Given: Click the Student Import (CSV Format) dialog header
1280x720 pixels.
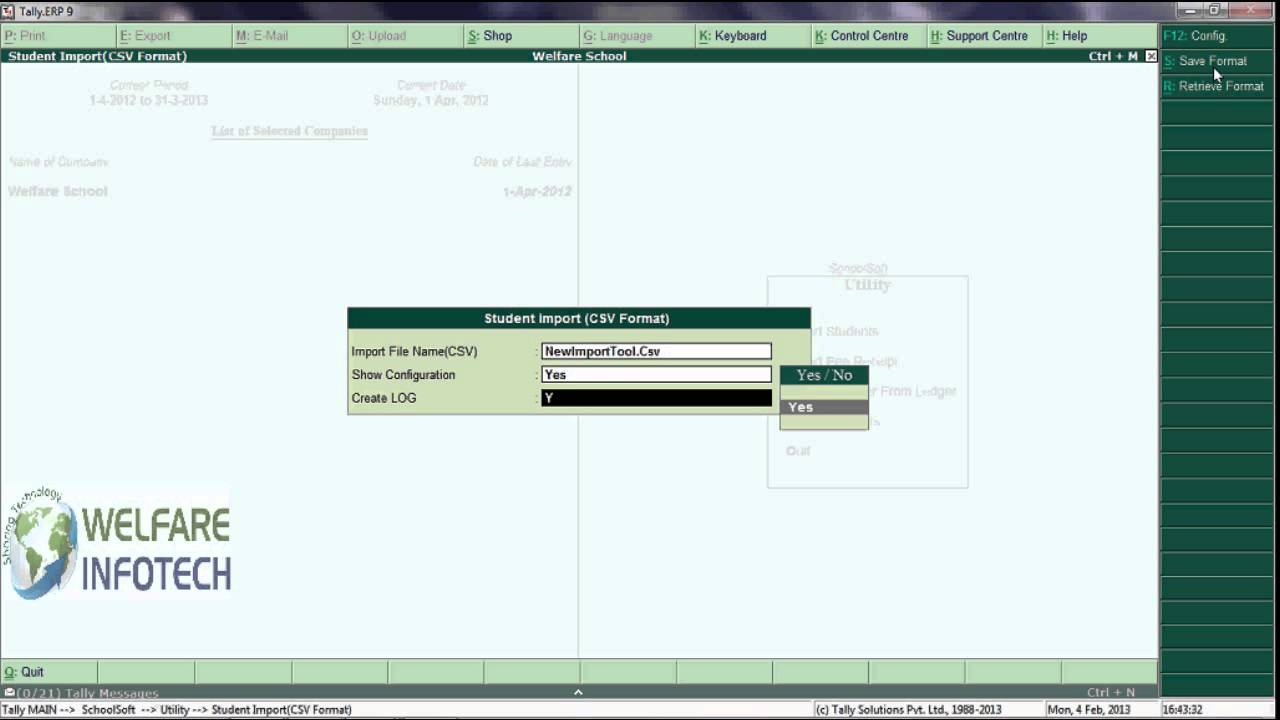Looking at the screenshot, I should click(578, 318).
